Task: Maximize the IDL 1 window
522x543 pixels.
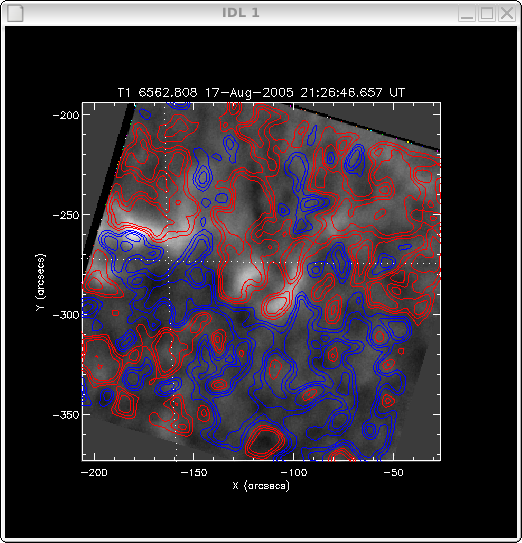Action: point(487,14)
